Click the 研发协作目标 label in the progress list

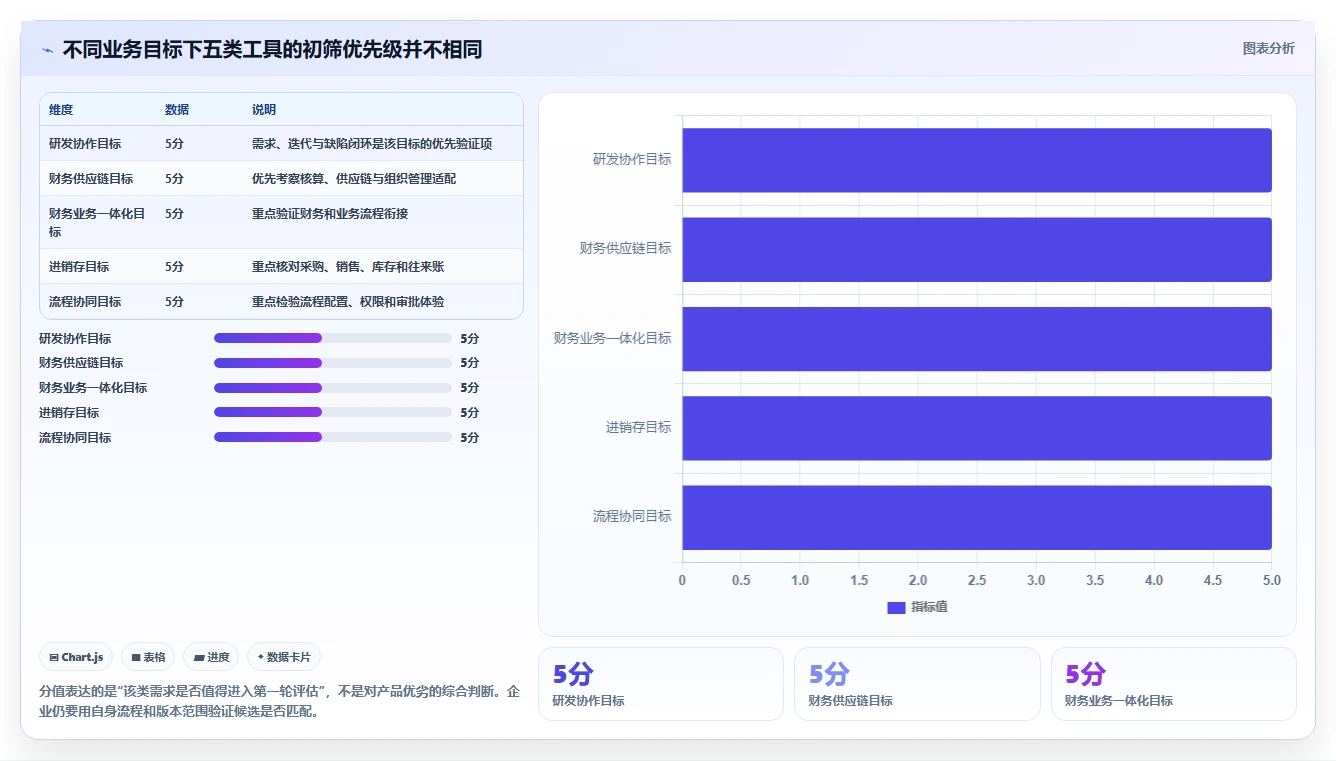tap(75, 339)
